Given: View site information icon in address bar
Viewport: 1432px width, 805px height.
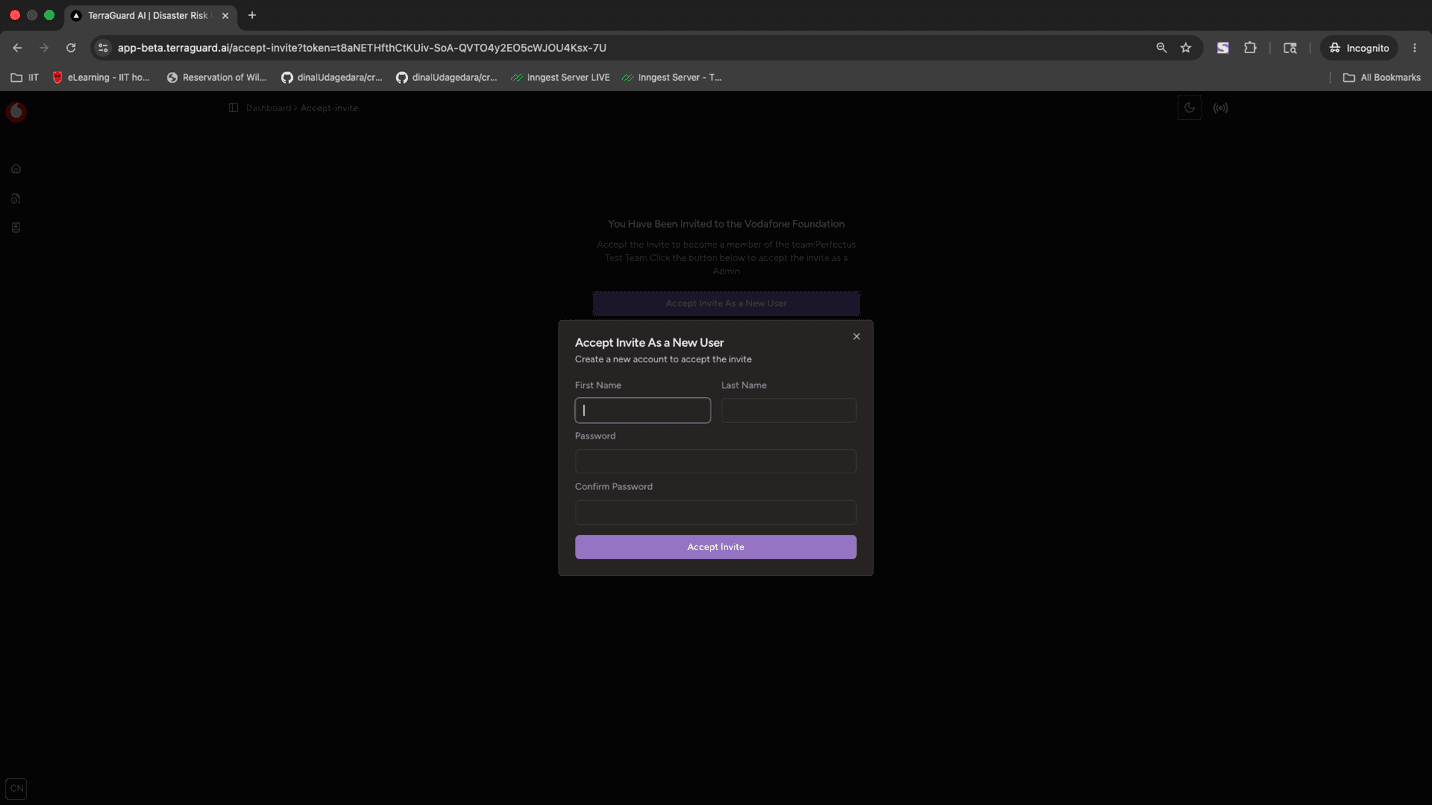Looking at the screenshot, I should click(102, 48).
